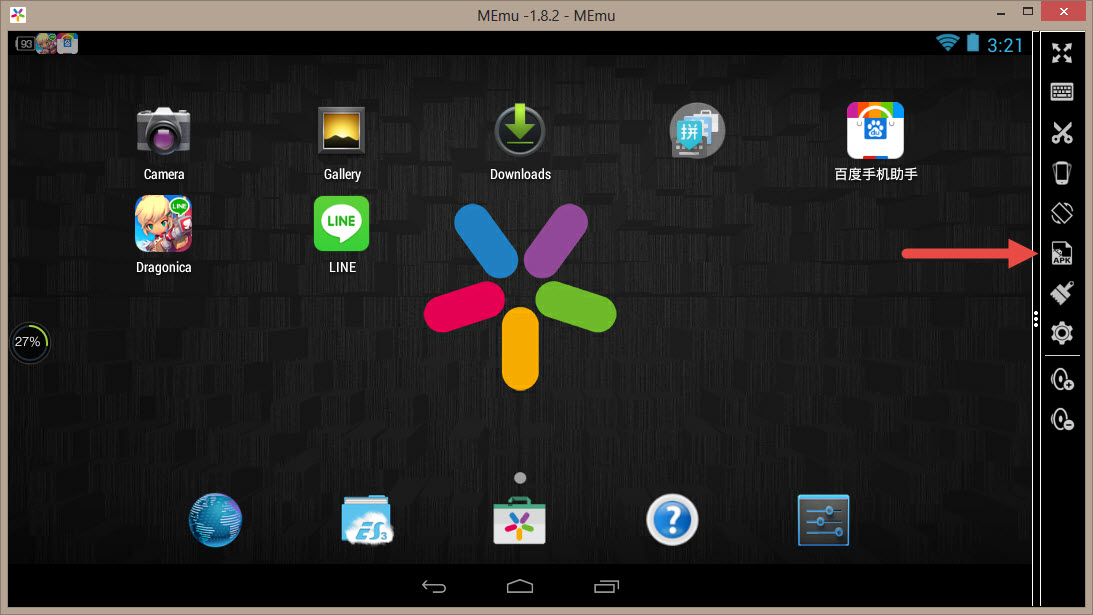The height and width of the screenshot is (615, 1093).
Task: Click the Dragonica label text
Action: 164,268
